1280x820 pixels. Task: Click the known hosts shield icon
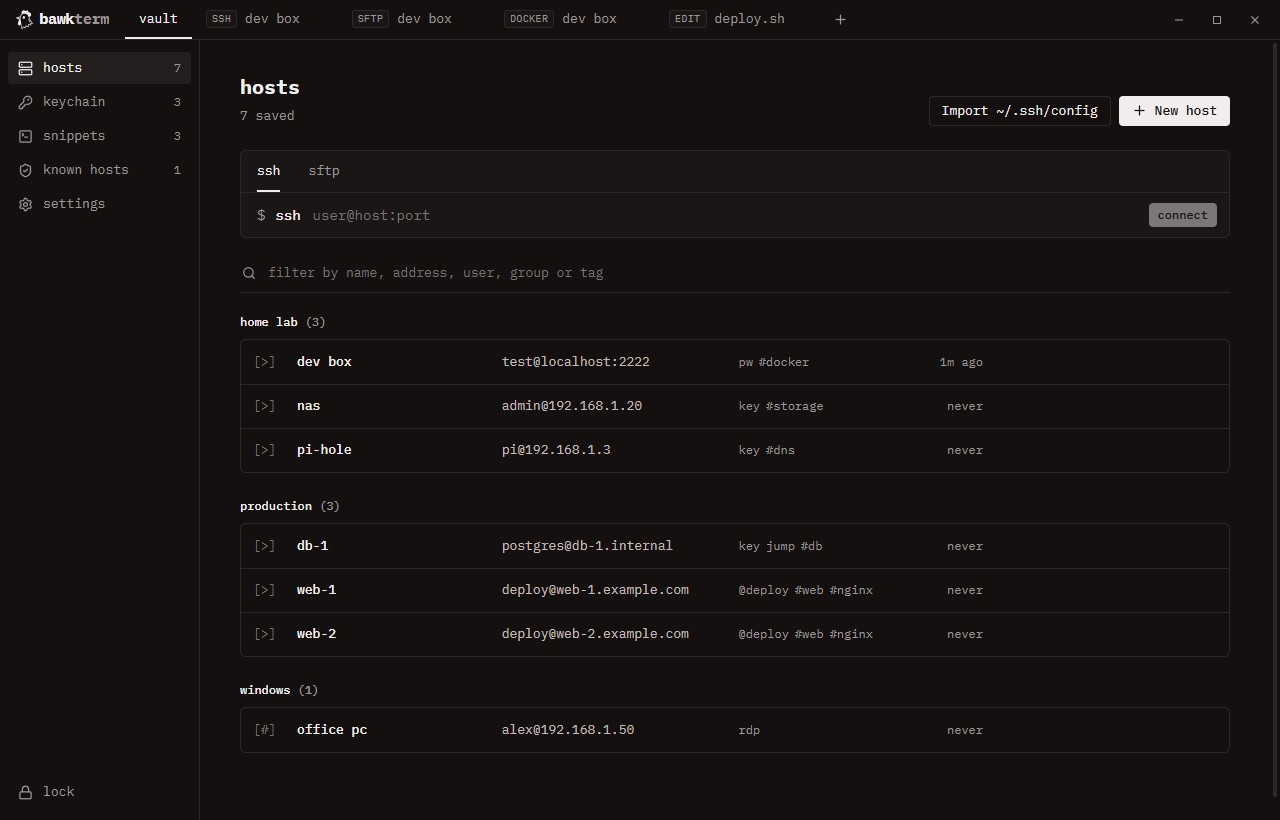[x=25, y=170]
